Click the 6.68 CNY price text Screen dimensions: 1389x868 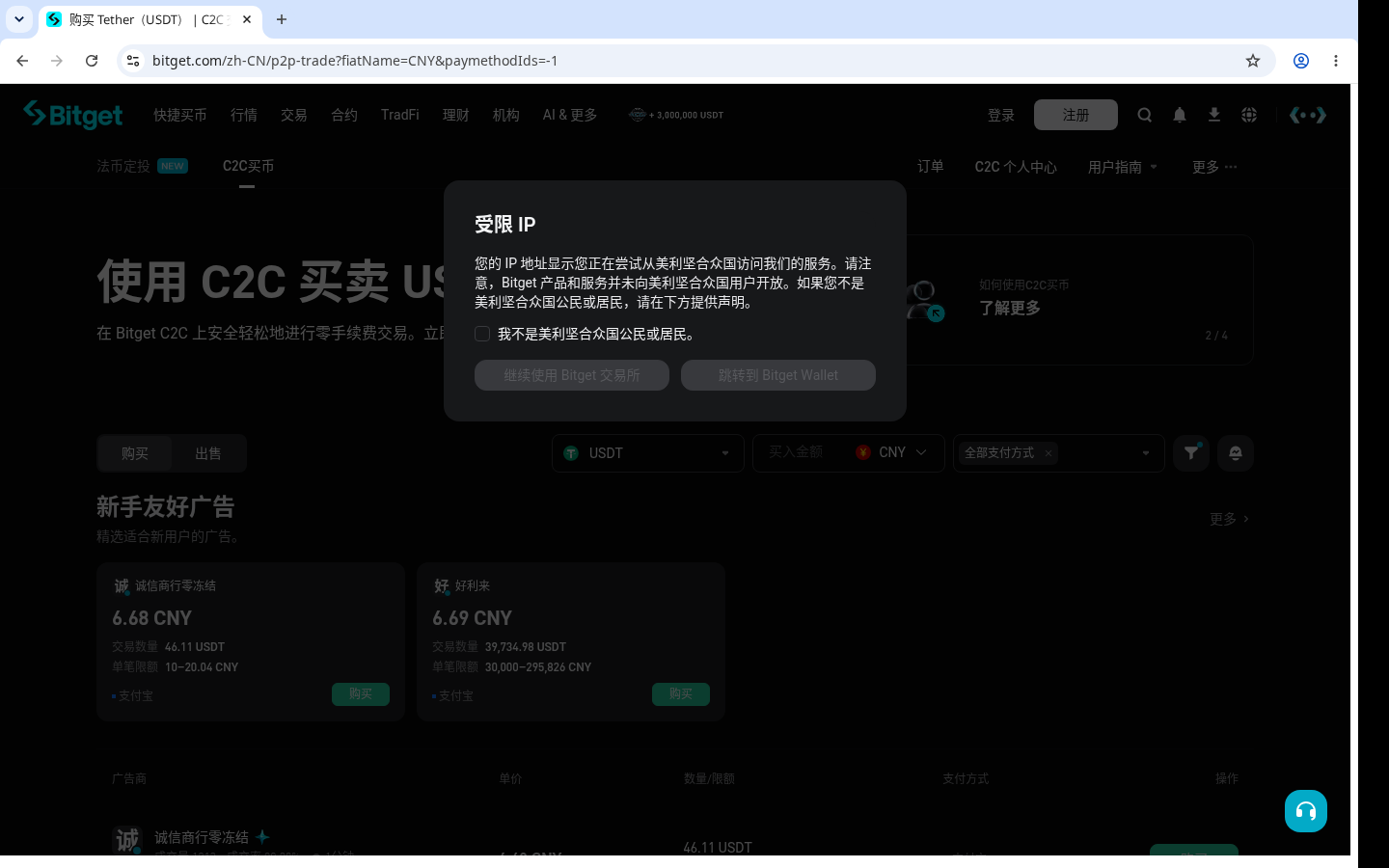tap(152, 618)
